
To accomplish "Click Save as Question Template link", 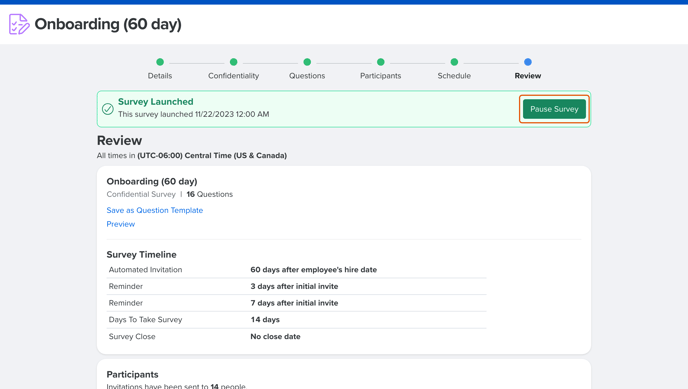I will point(154,210).
